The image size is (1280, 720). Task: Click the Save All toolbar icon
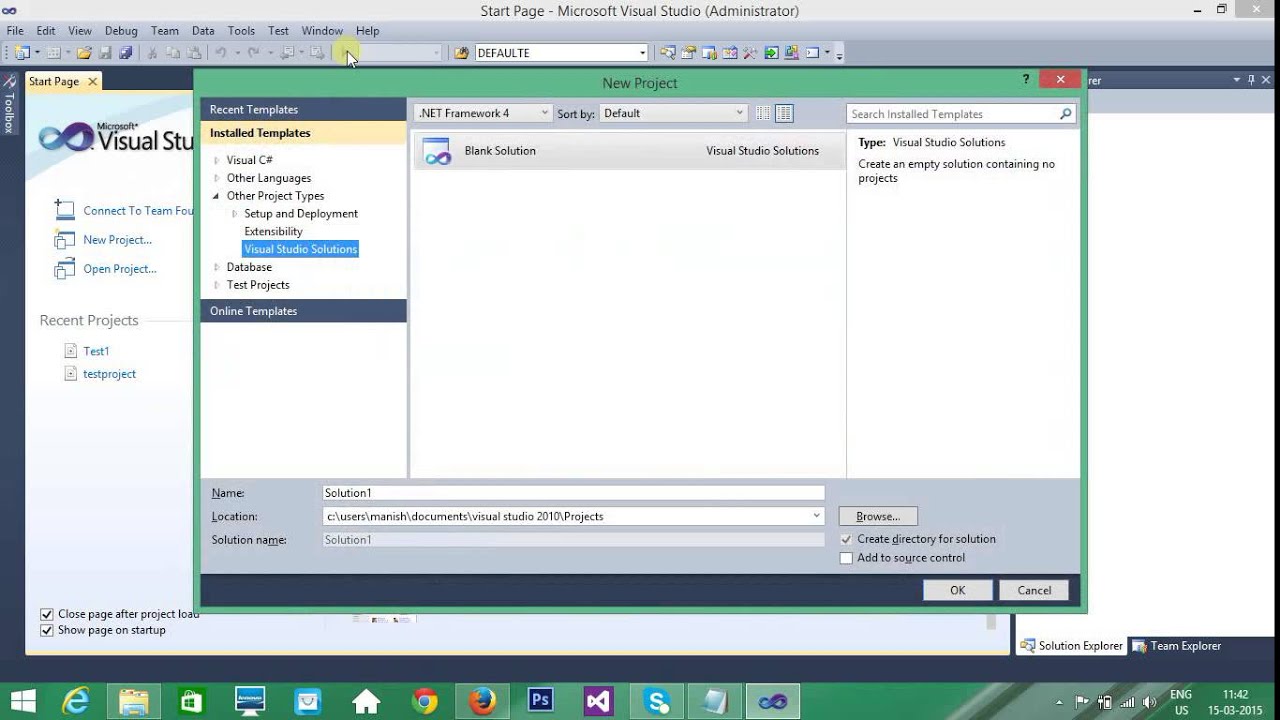click(x=126, y=53)
